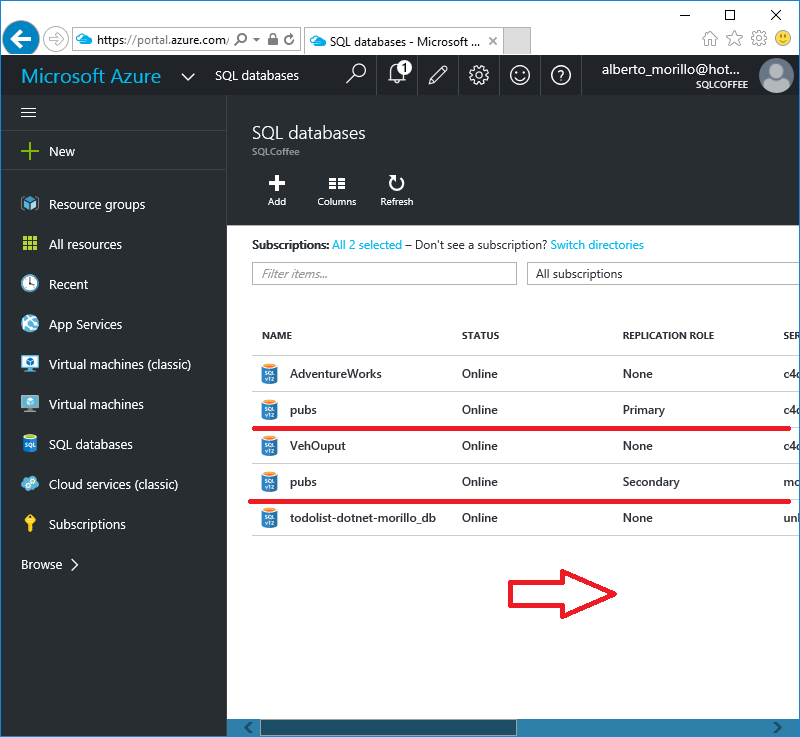Open a new blank browser tab
Image resolution: width=800 pixels, height=737 pixels.
click(x=517, y=41)
